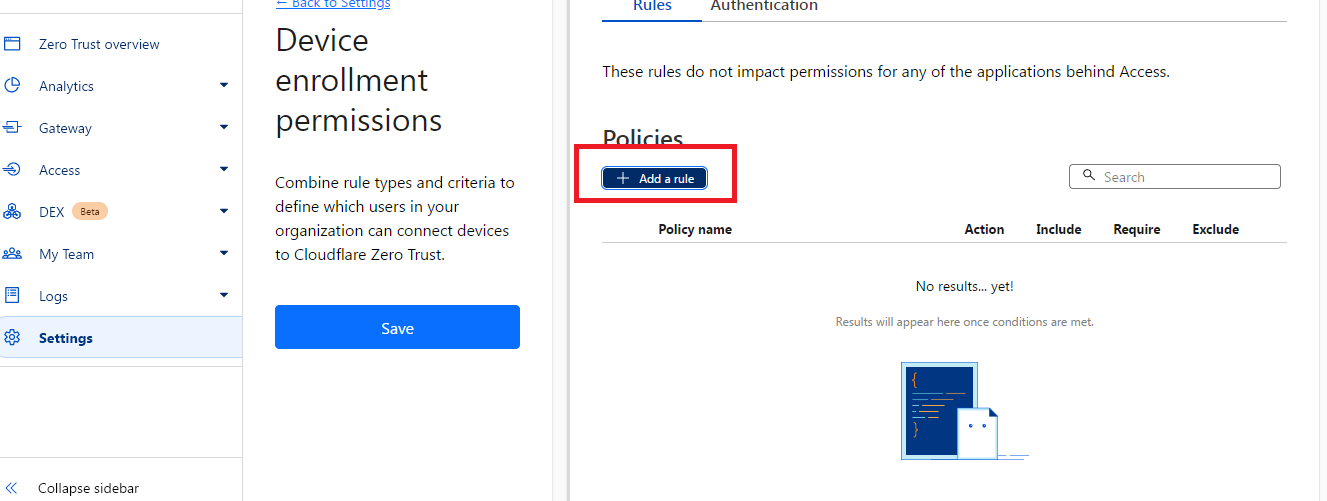Click the Gateway icon in sidebar
Viewport: 1327px width, 501px height.
[12, 128]
